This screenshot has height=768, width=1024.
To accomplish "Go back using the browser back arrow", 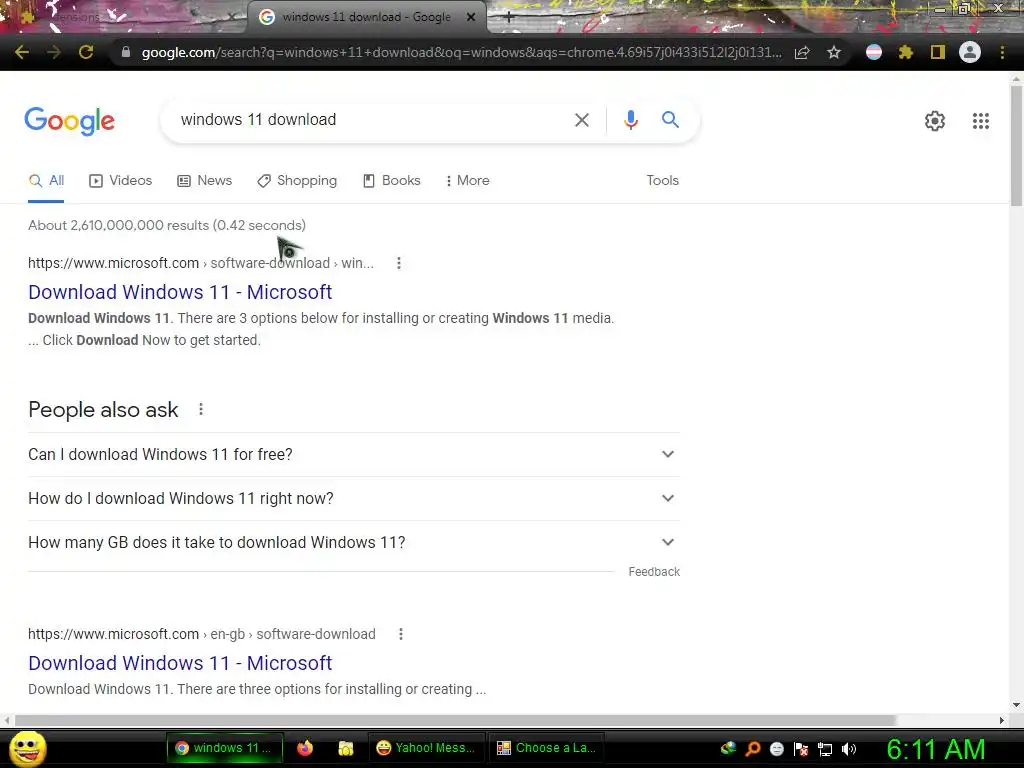I will click(22, 52).
